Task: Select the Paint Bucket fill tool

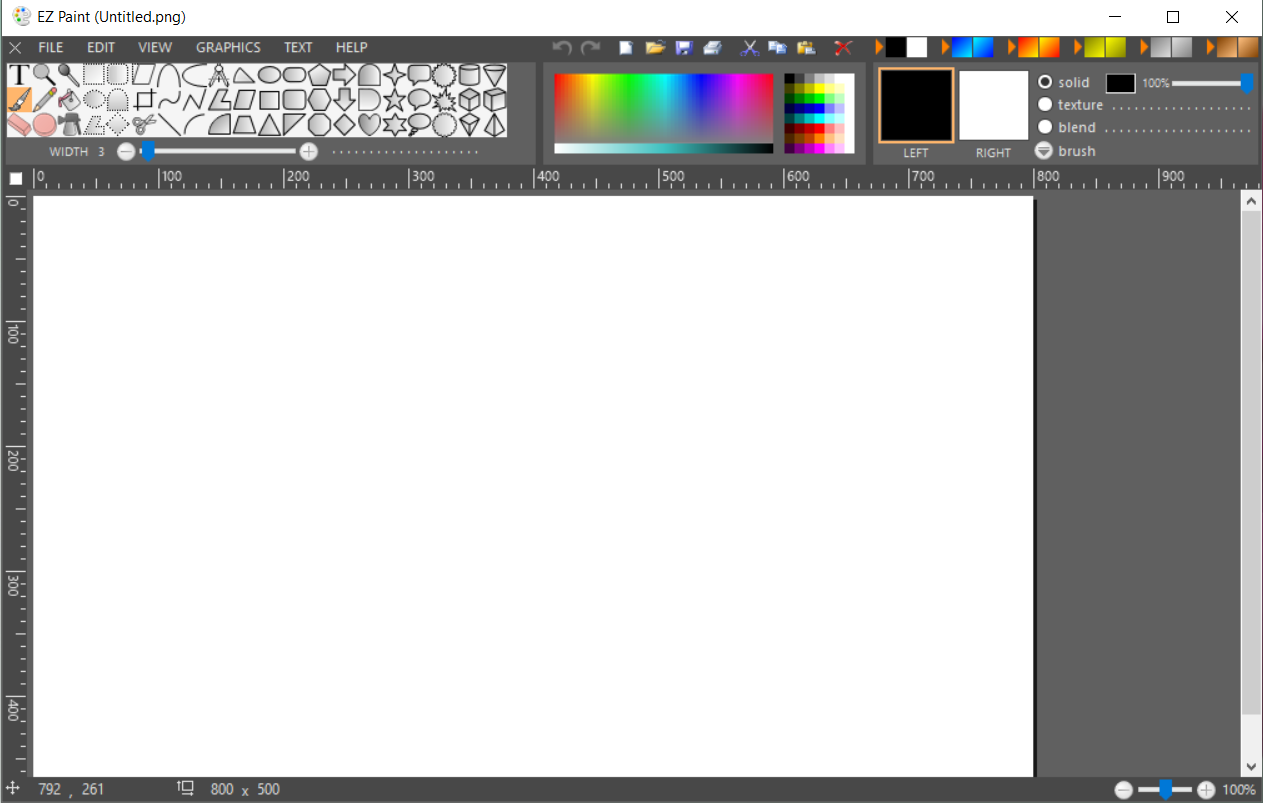Action: pos(69,100)
